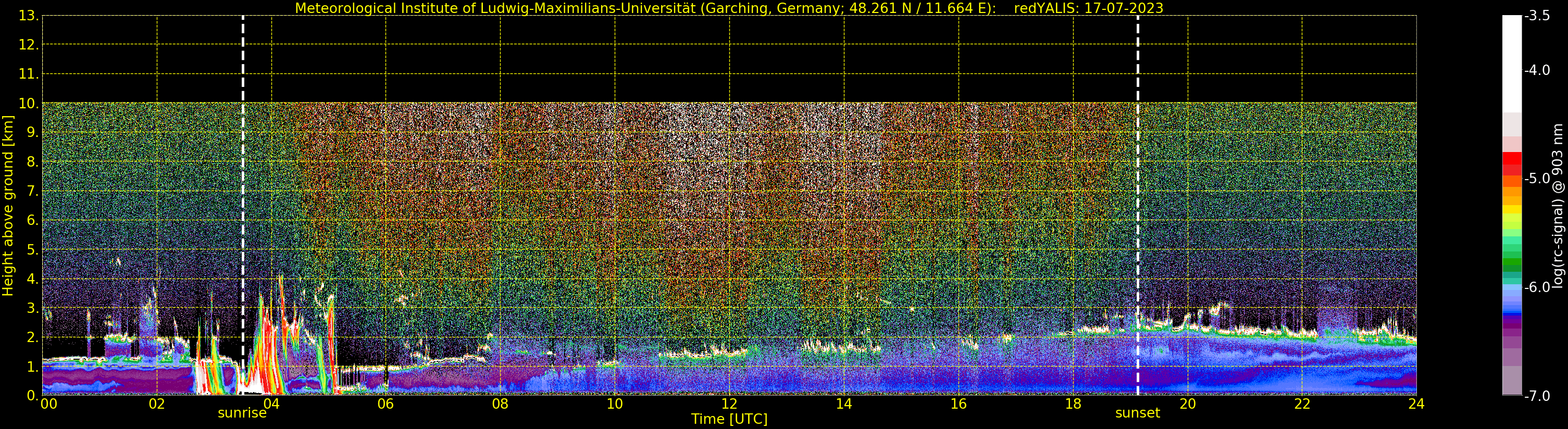Click the height tick label '9.'
The height and width of the screenshot is (429, 1568).
coord(32,133)
